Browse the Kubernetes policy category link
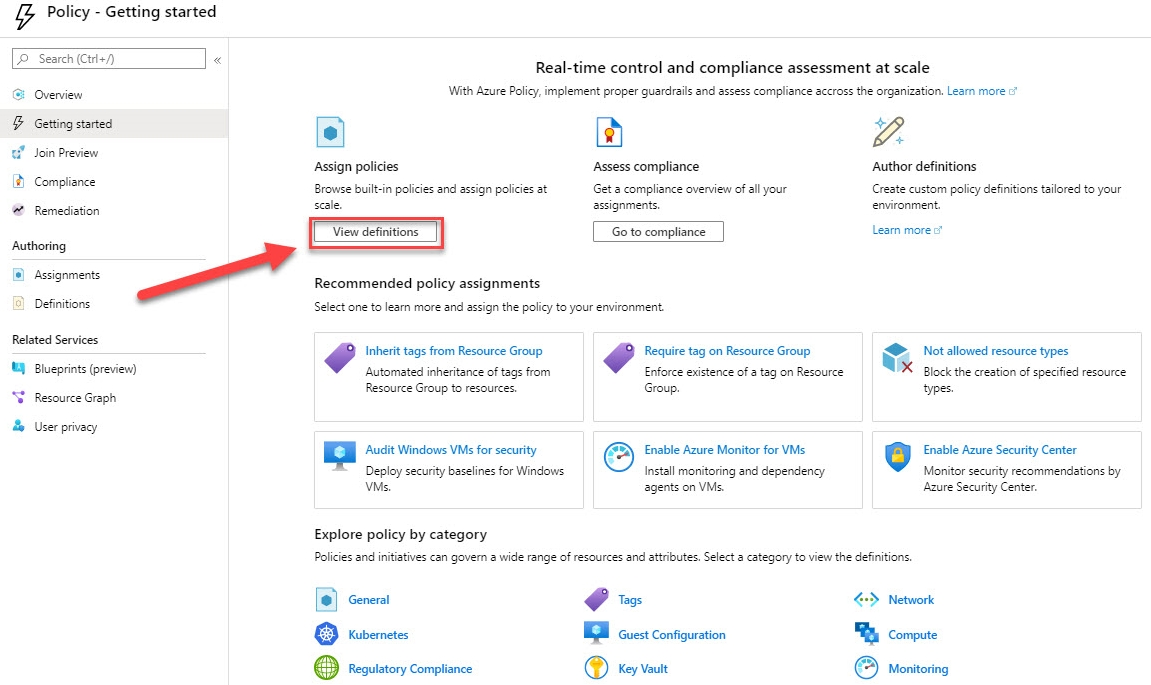This screenshot has width=1151, height=685. 378,634
